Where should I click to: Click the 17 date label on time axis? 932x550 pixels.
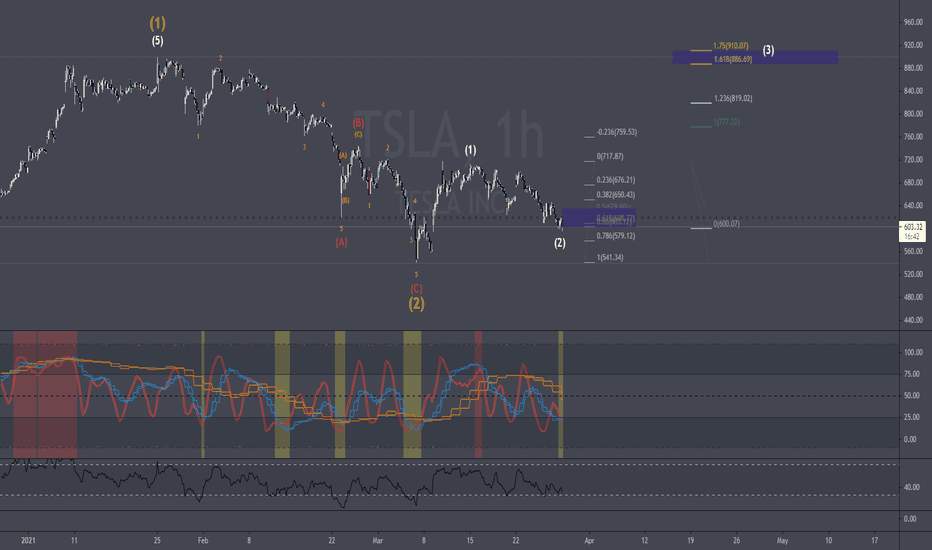click(x=874, y=540)
